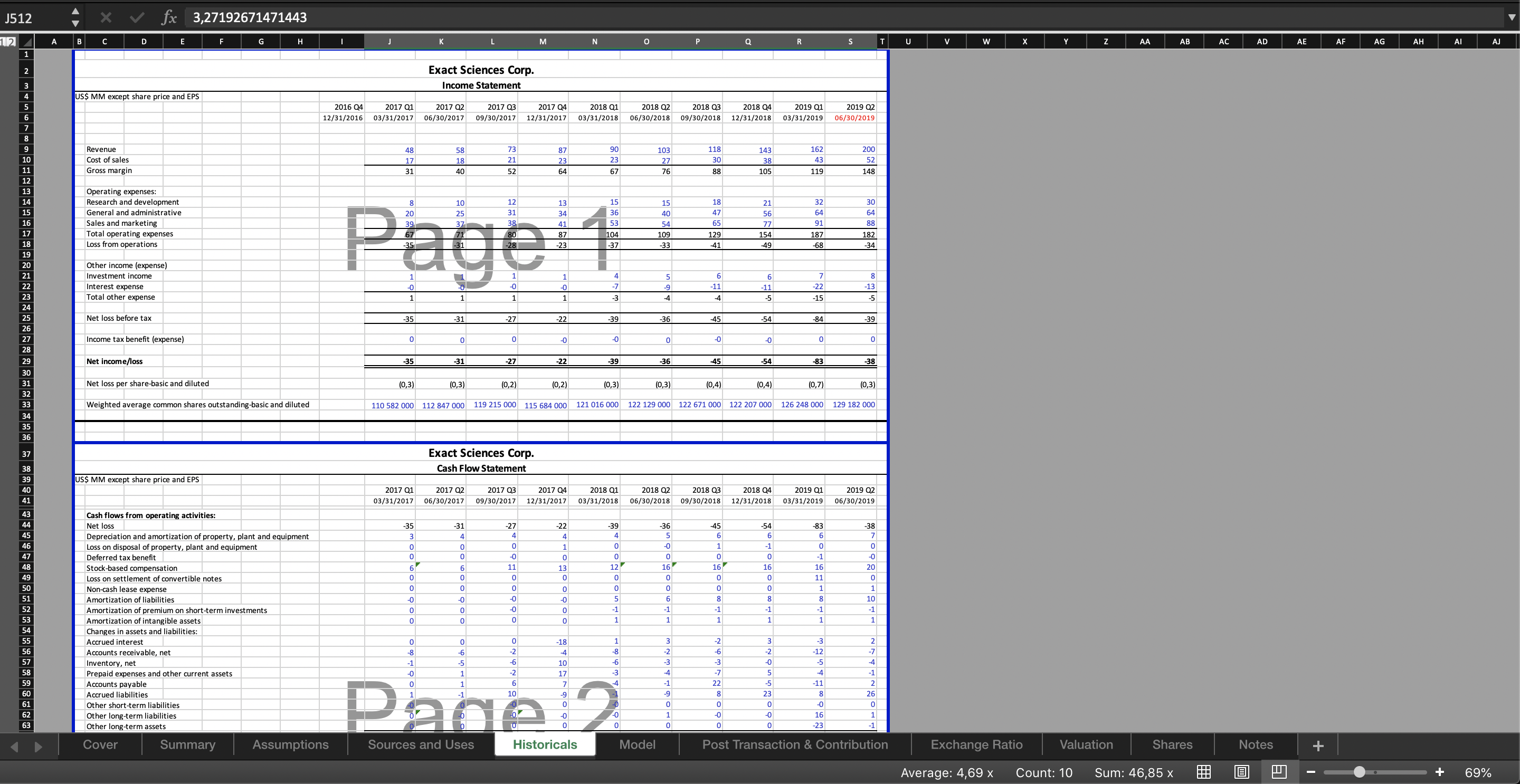Click outline level 2 button
This screenshot has height=784, width=1520.
pyautogui.click(x=12, y=42)
